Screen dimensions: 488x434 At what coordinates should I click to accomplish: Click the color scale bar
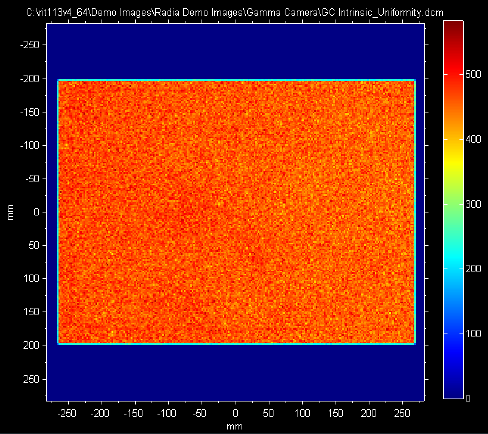tap(453, 209)
